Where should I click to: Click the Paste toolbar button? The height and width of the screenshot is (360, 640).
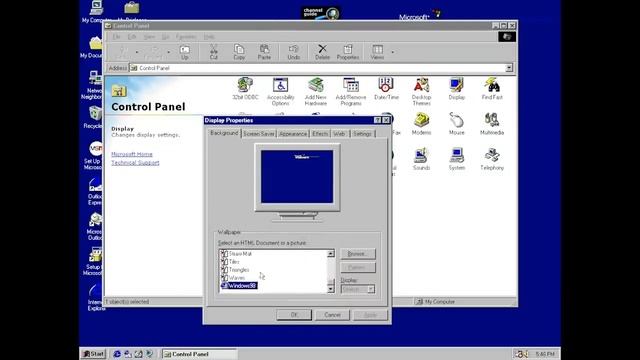[x=264, y=52]
